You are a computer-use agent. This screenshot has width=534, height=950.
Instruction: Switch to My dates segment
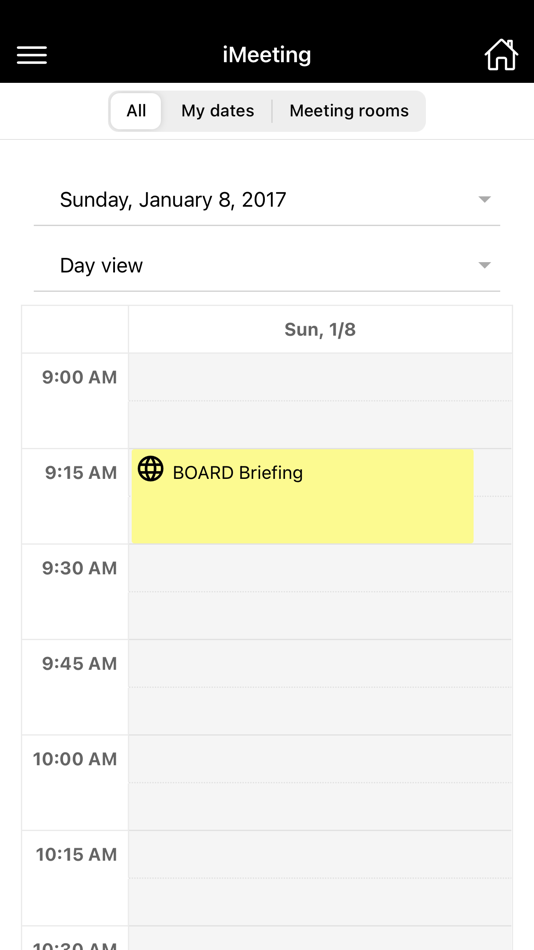pyautogui.click(x=218, y=111)
